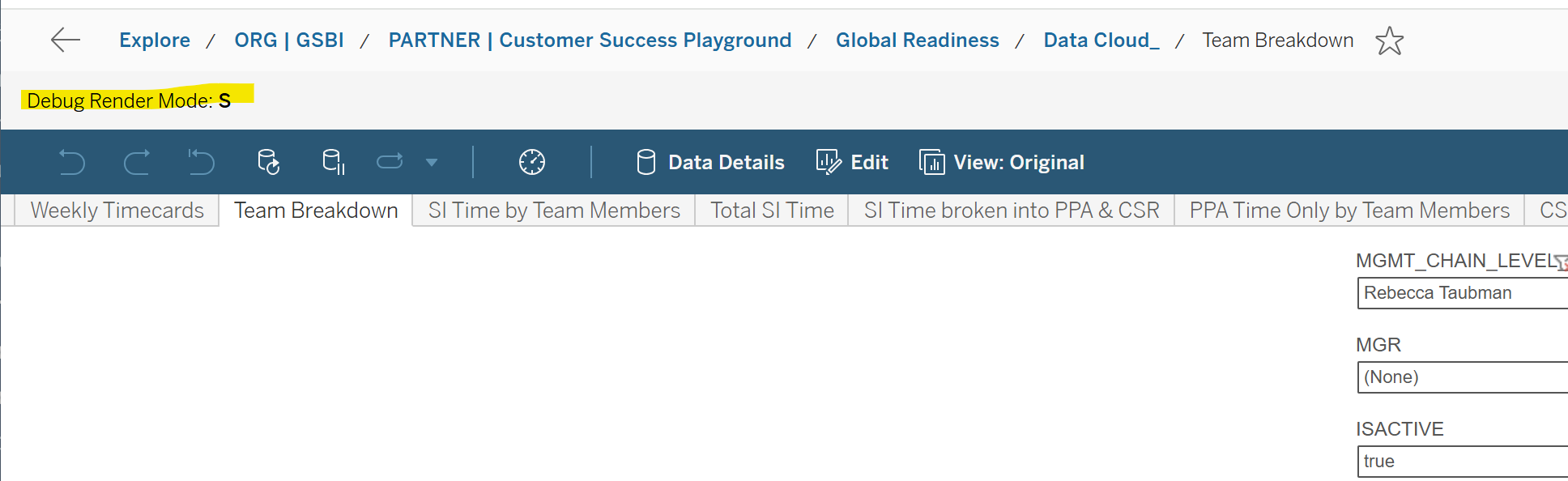The height and width of the screenshot is (481, 1568).
Task: Click the Revert icon in toolbar
Action: click(x=201, y=163)
